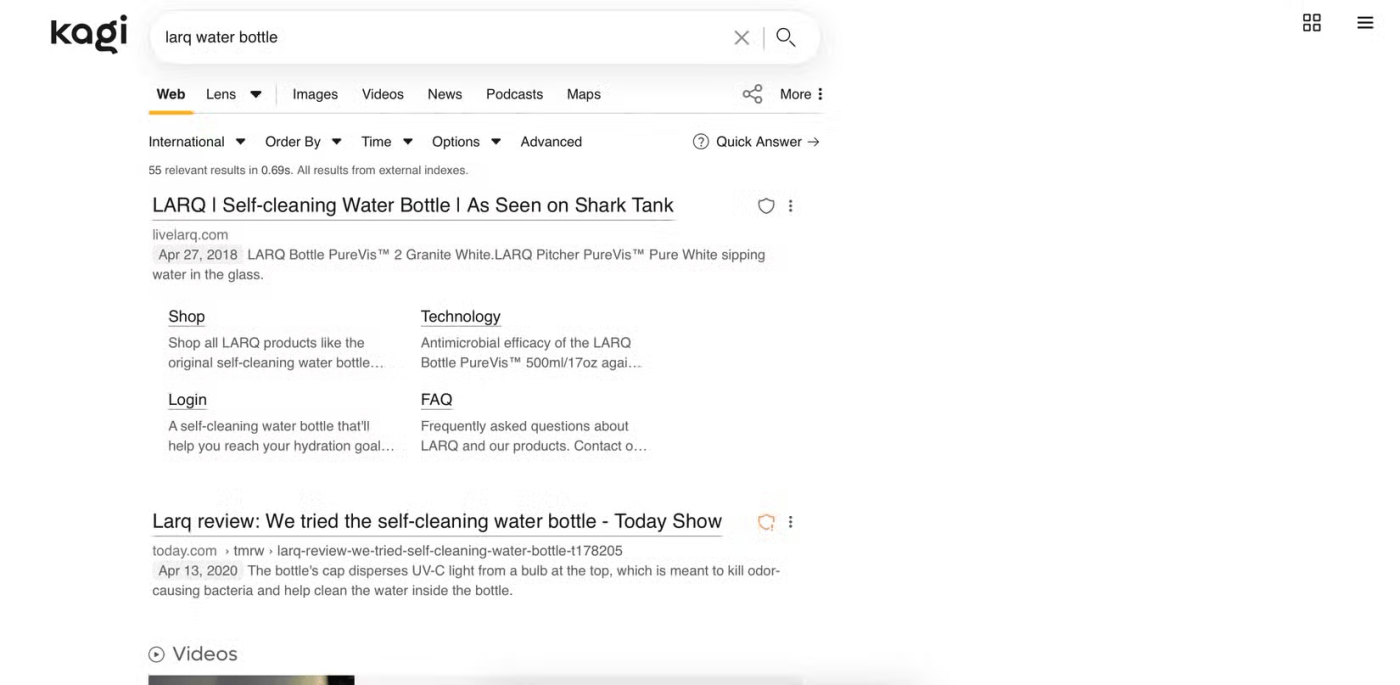This screenshot has width=1400, height=685.
Task: Open LARQ Self-cleaning Water Bottle result title
Action: point(413,205)
